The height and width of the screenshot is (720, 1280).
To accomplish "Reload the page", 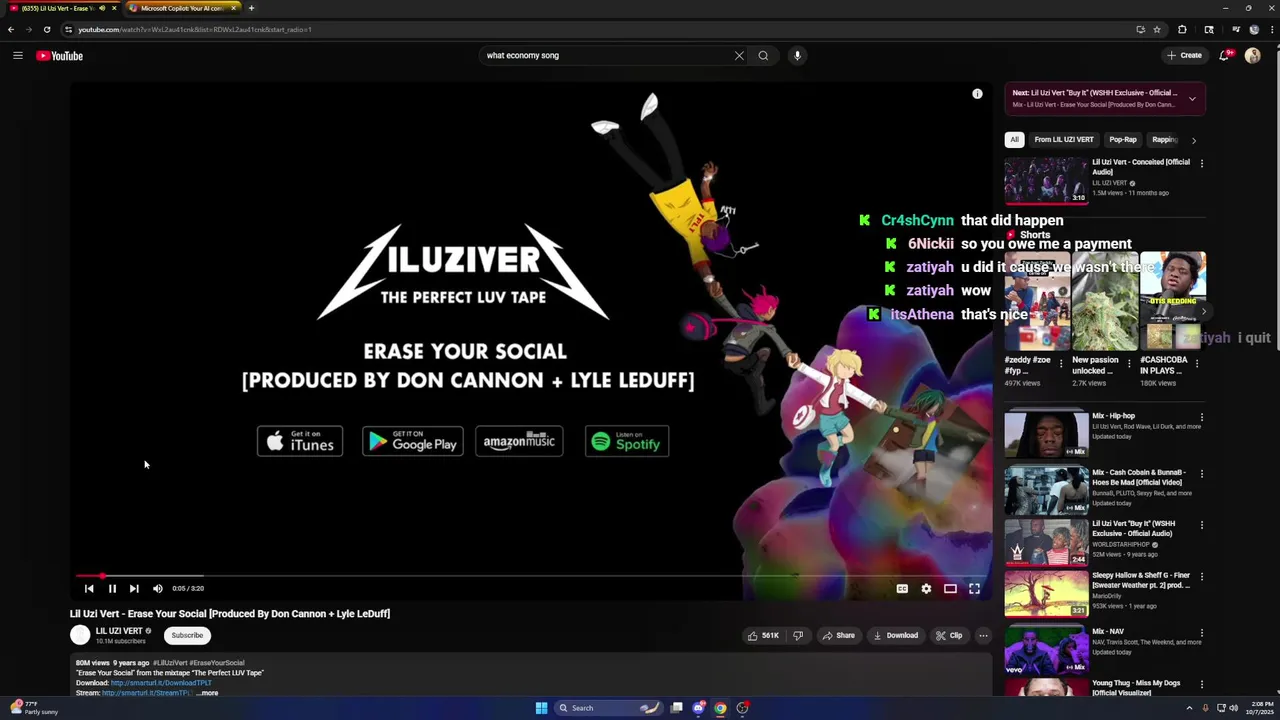I will tap(46, 30).
